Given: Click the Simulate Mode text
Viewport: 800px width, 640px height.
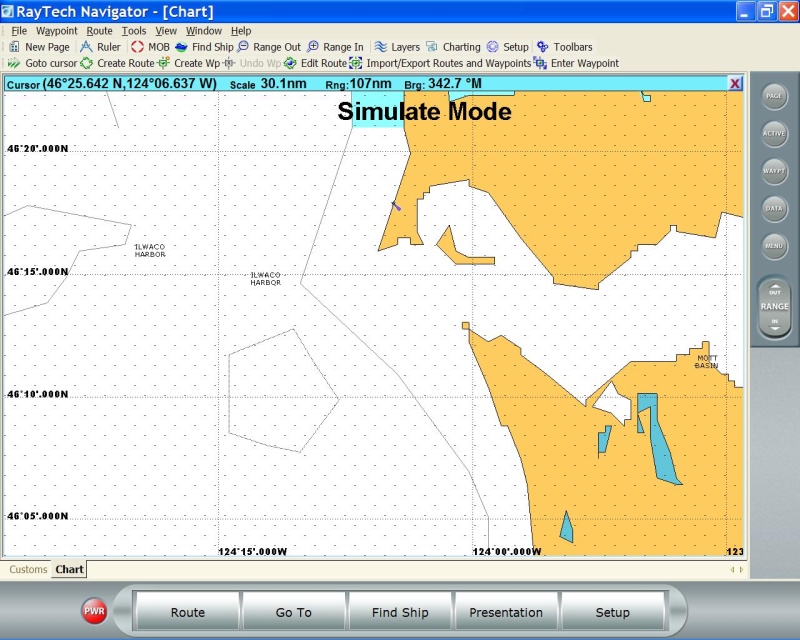Looking at the screenshot, I should click(x=424, y=112).
